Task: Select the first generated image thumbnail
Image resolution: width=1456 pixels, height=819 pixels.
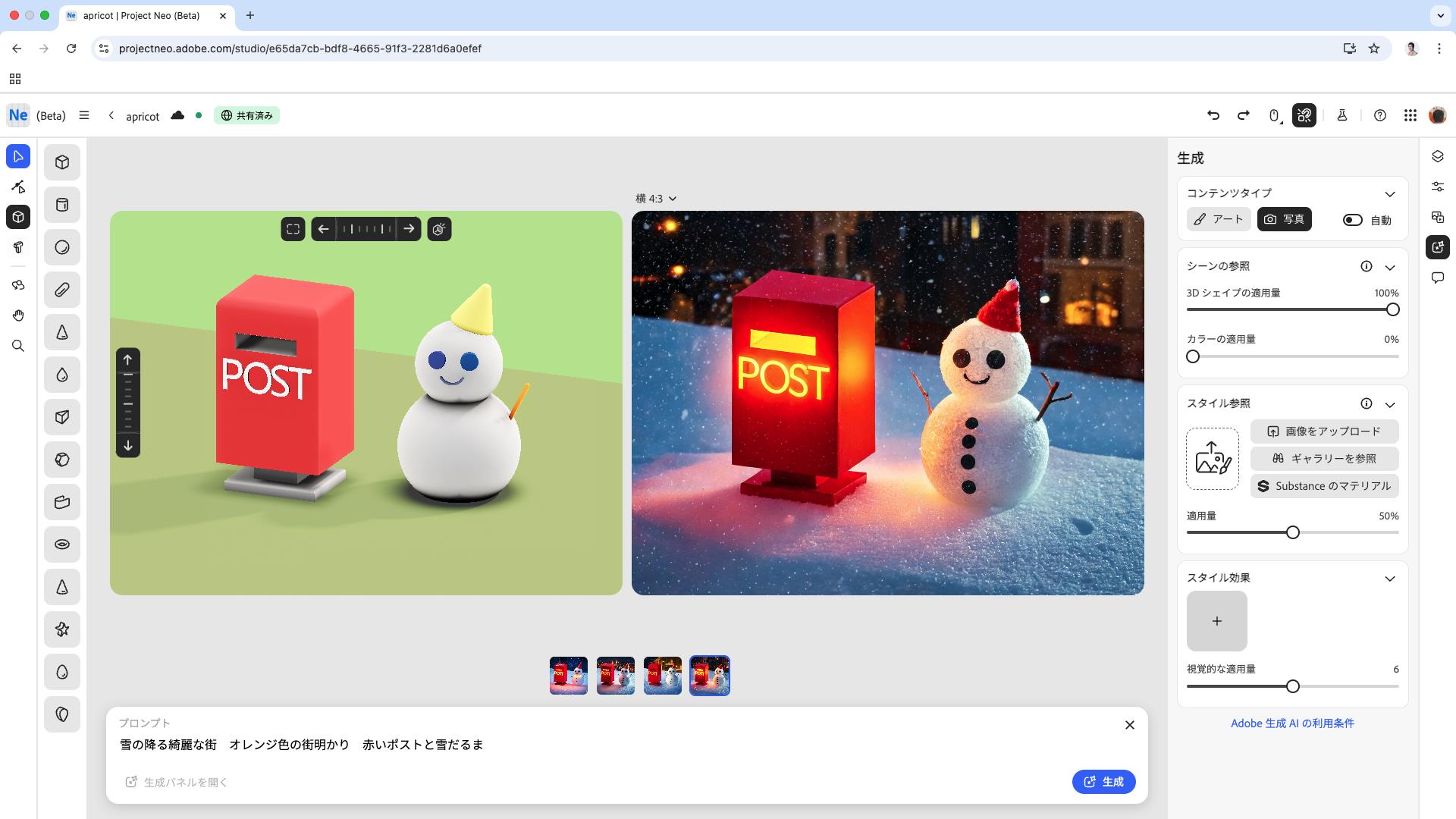Action: pyautogui.click(x=568, y=676)
